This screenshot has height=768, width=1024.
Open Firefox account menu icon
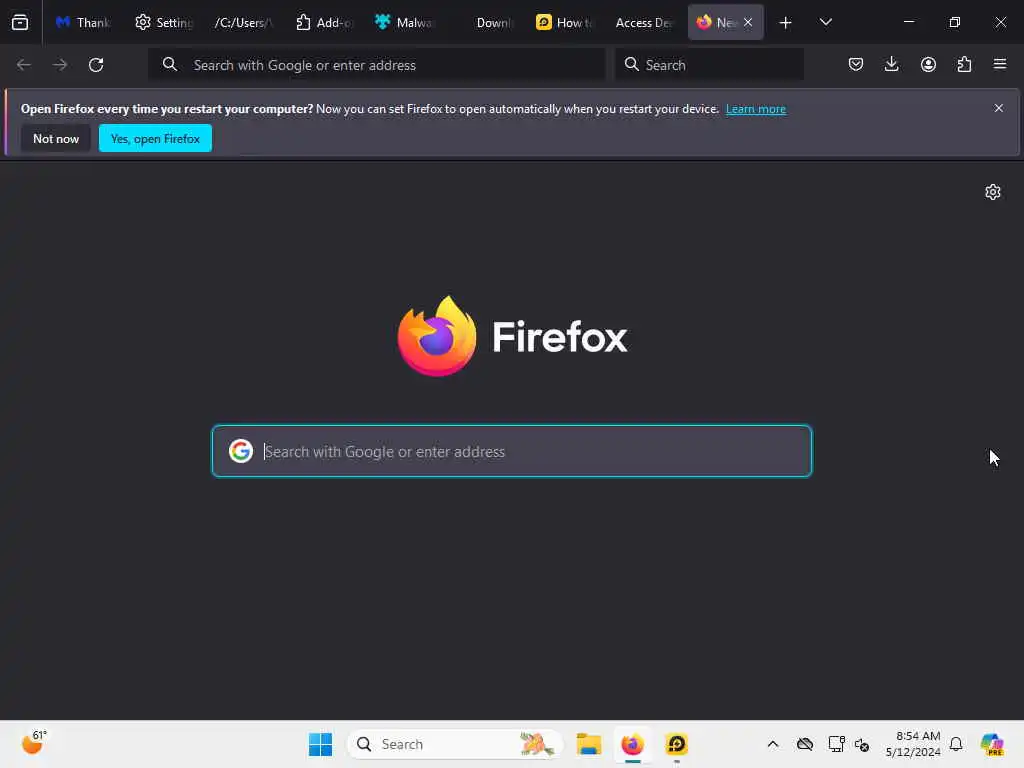[928, 64]
